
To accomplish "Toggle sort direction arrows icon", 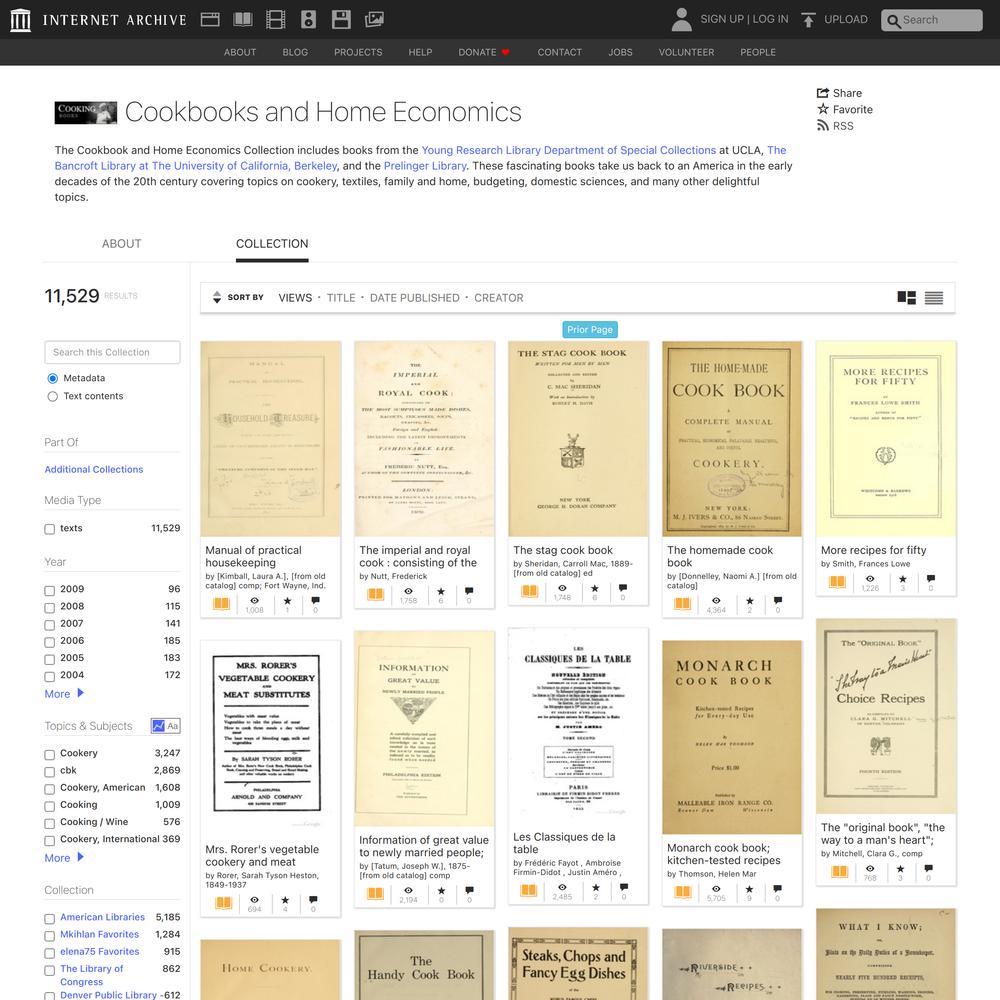I will tap(217, 297).
